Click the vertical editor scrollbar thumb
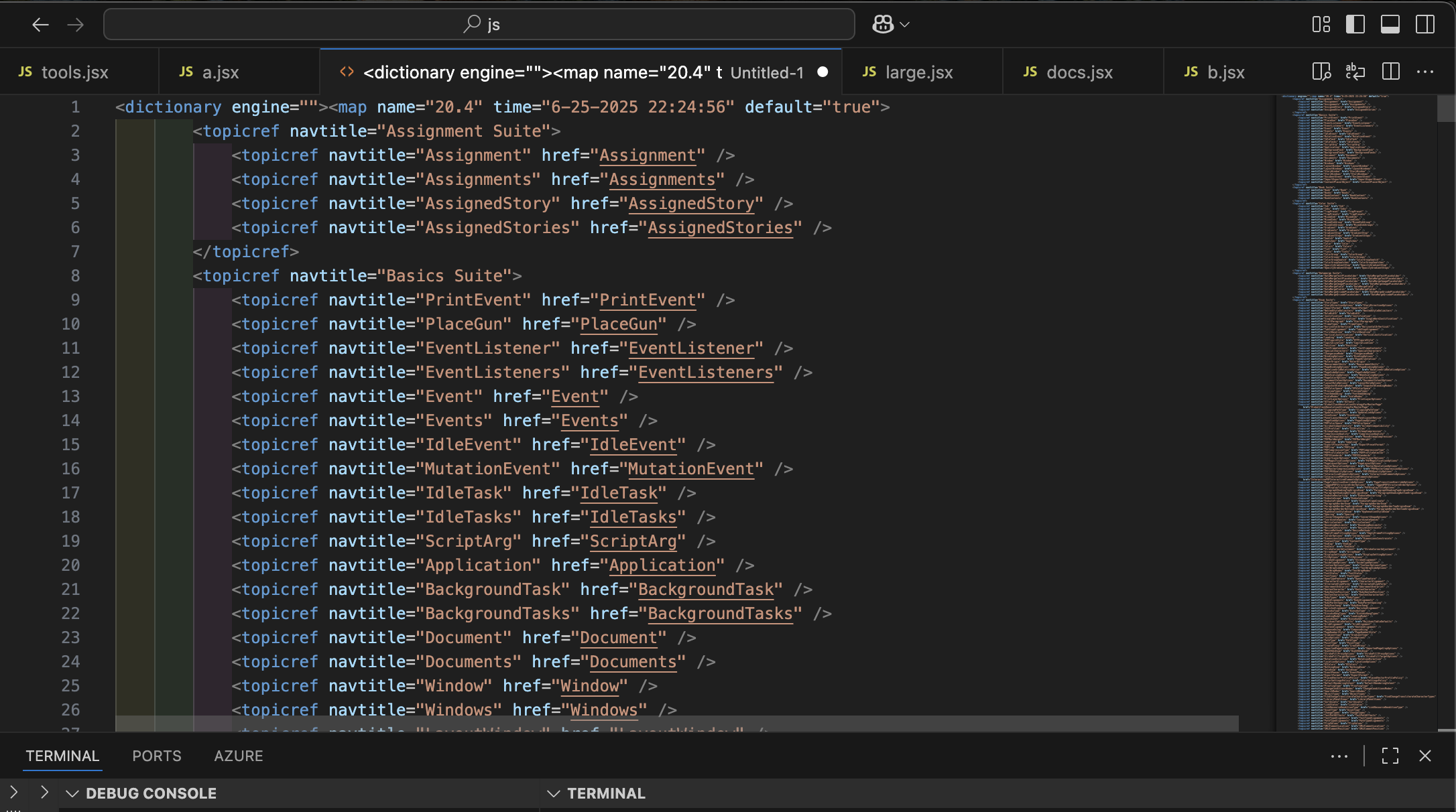 click(x=1446, y=108)
